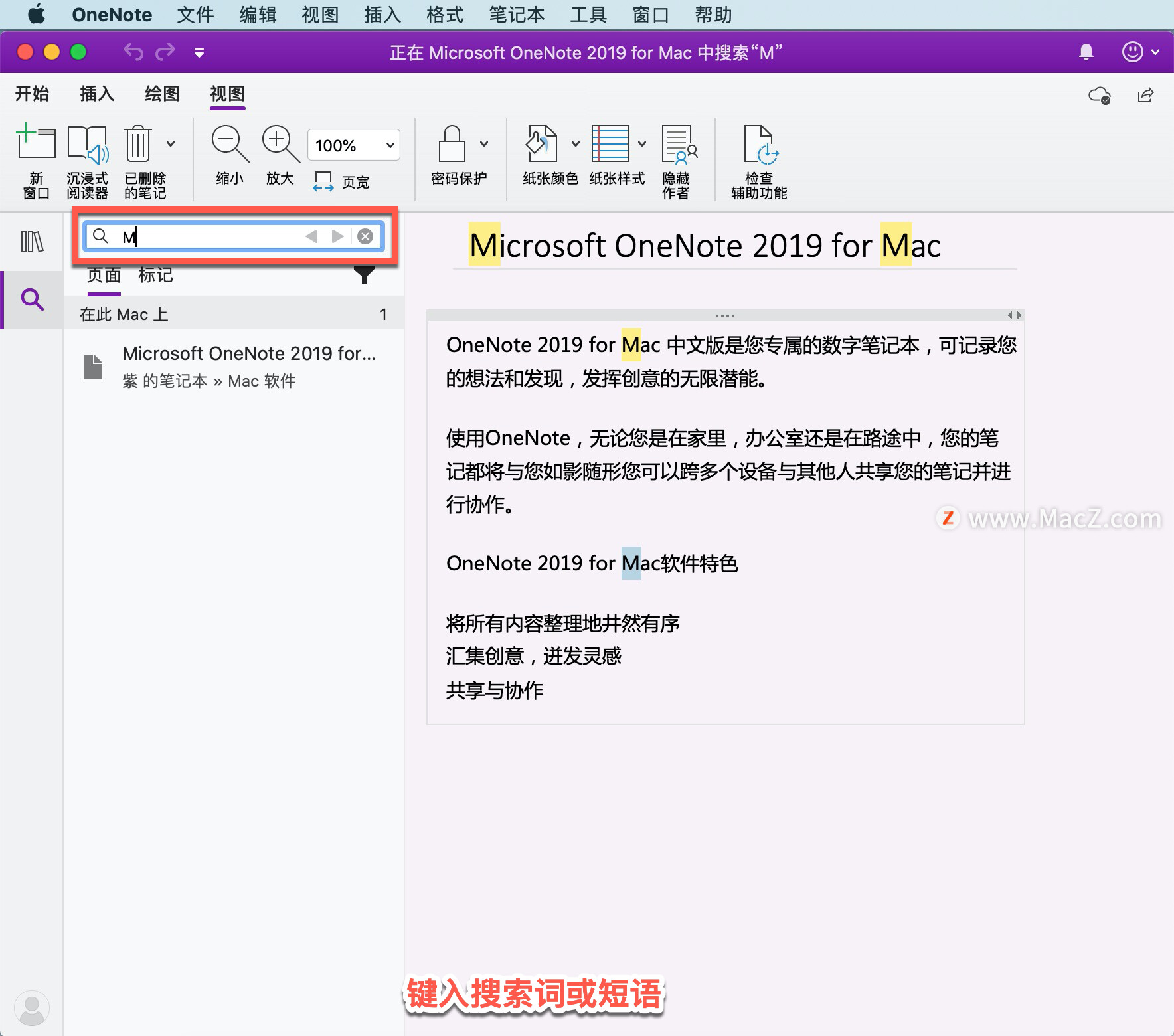Screen dimensions: 1174x1036
Task: Open the 工具 menu in menu bar
Action: [588, 15]
